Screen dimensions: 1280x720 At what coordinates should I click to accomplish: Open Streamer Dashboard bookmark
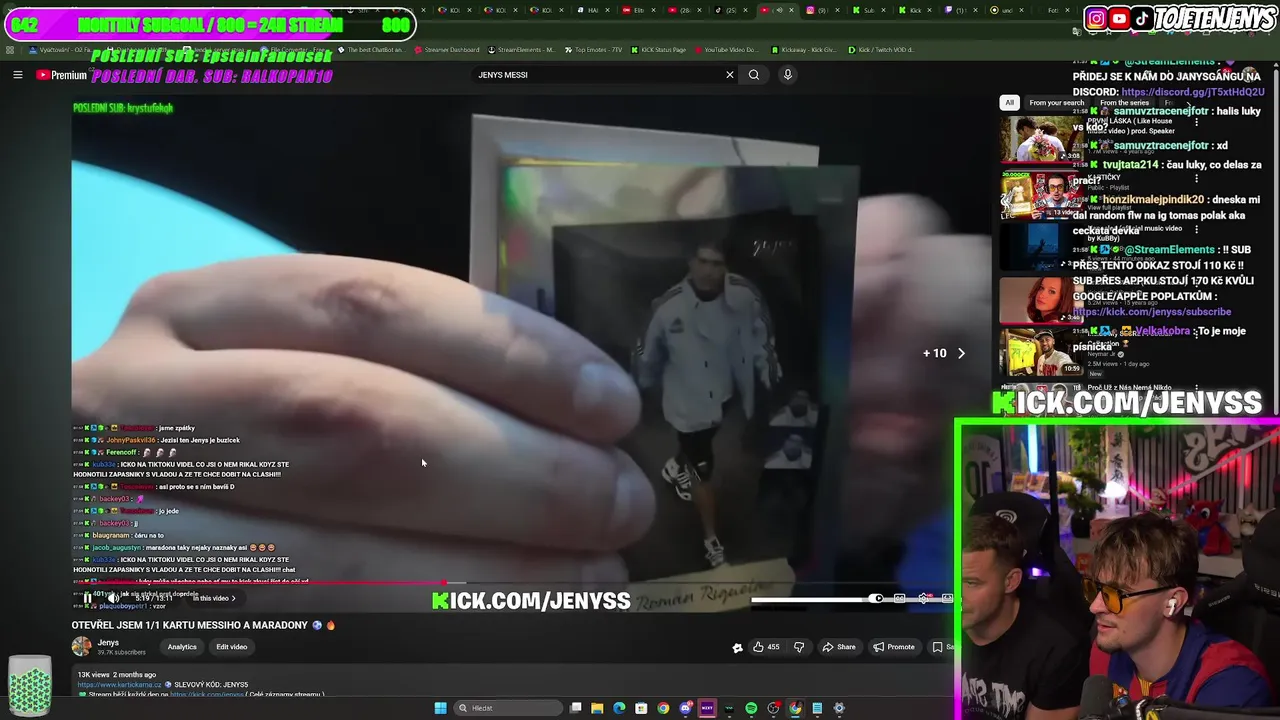pyautogui.click(x=447, y=49)
